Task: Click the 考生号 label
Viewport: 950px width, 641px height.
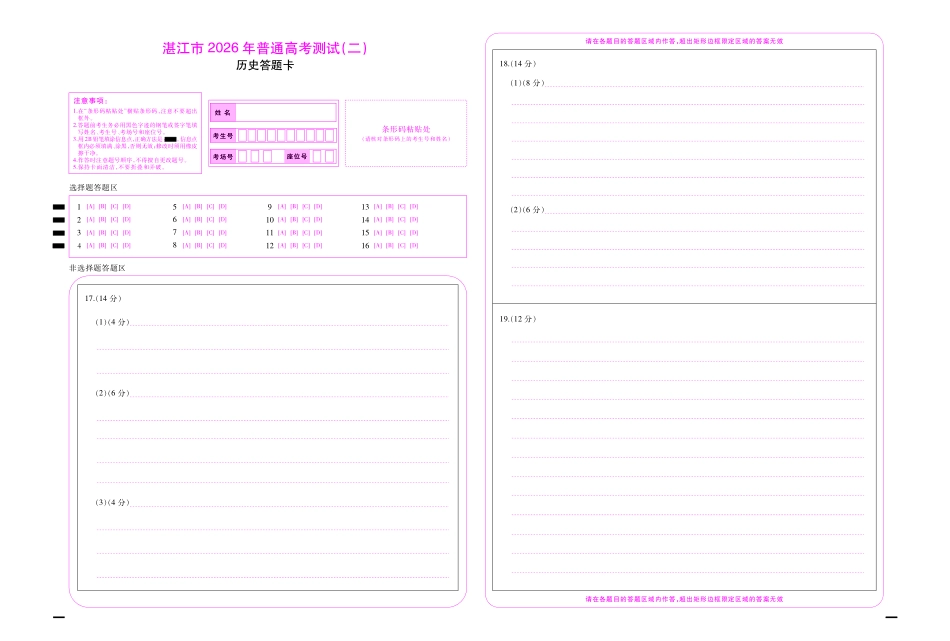Action: click(x=223, y=136)
